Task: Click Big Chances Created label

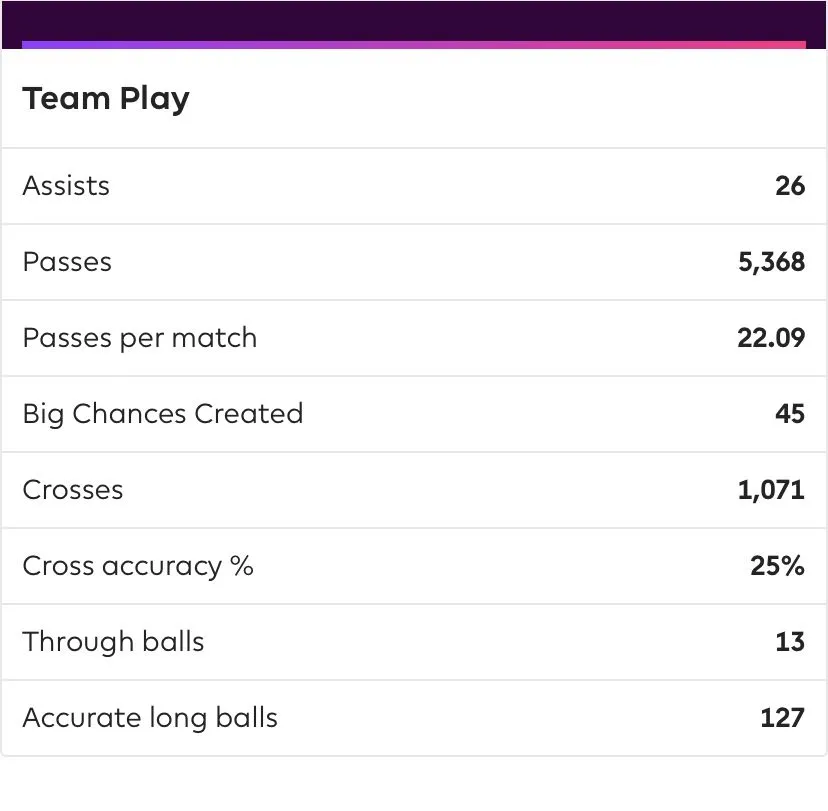Action: pyautogui.click(x=163, y=414)
